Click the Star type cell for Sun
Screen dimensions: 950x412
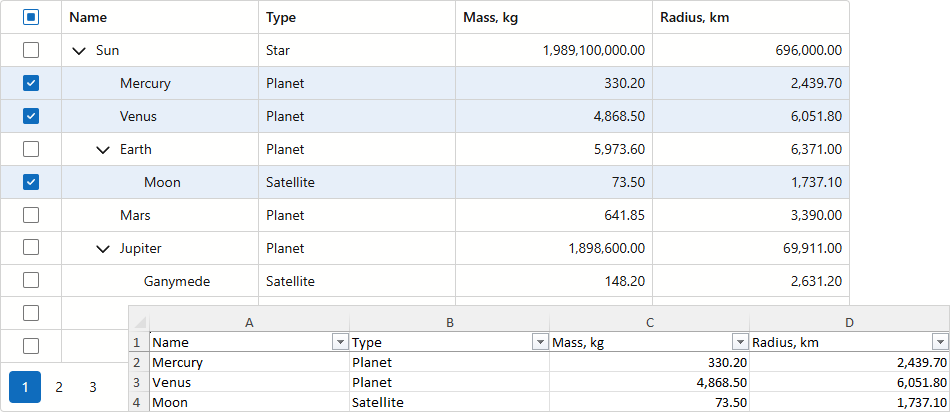[357, 50]
